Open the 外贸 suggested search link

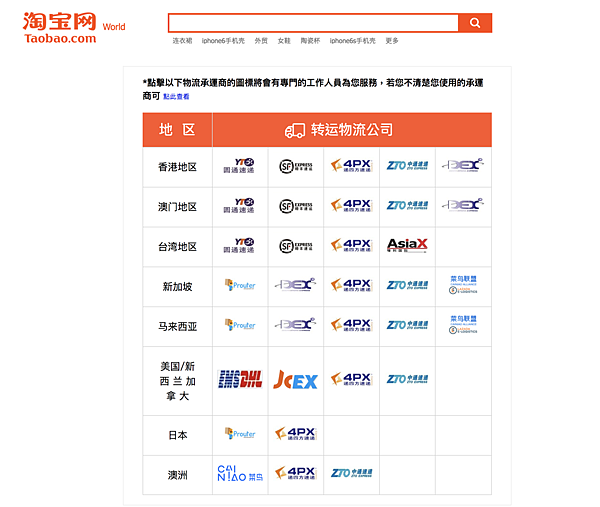[261, 41]
